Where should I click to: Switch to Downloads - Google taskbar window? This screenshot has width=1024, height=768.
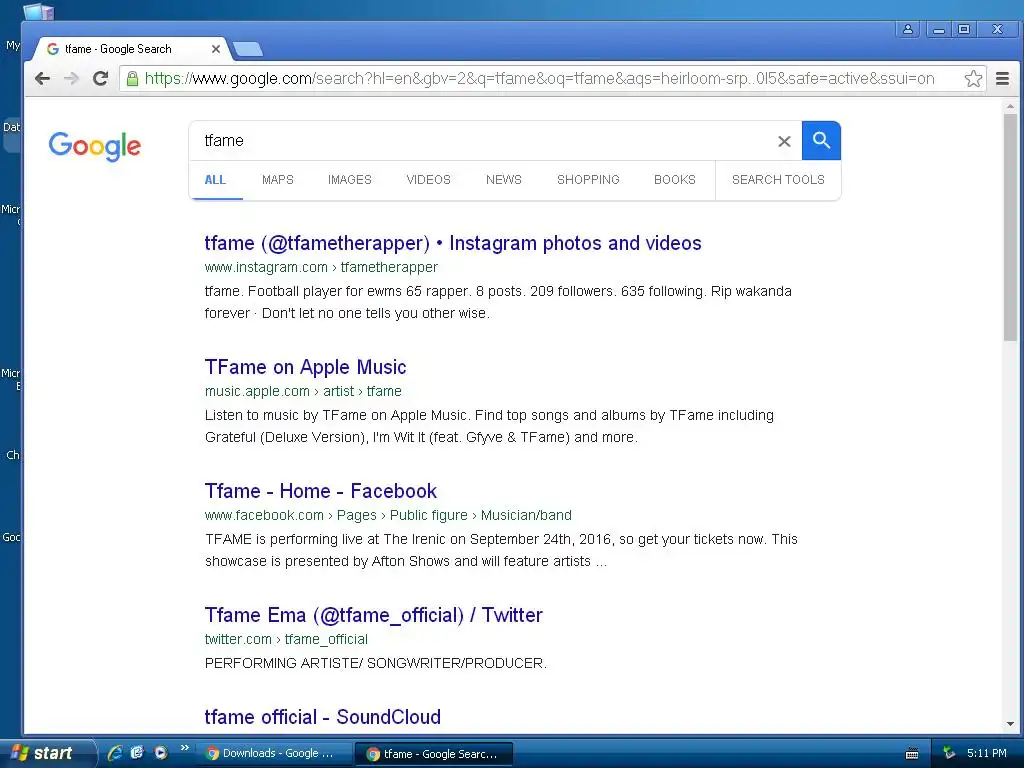(274, 754)
